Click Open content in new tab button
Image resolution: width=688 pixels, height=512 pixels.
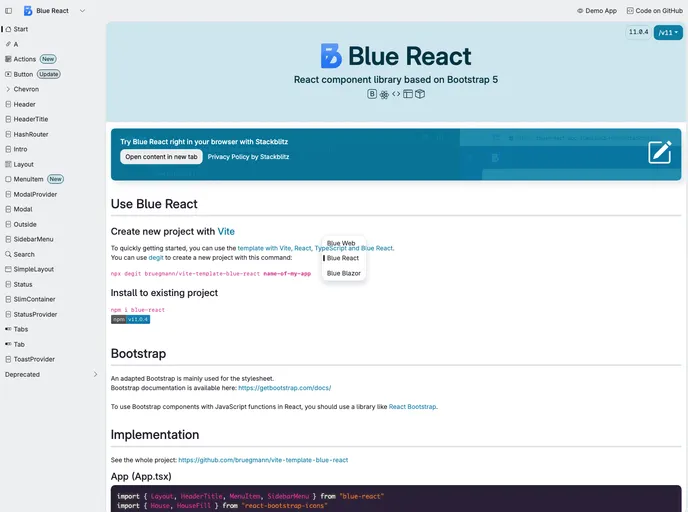coord(161,157)
